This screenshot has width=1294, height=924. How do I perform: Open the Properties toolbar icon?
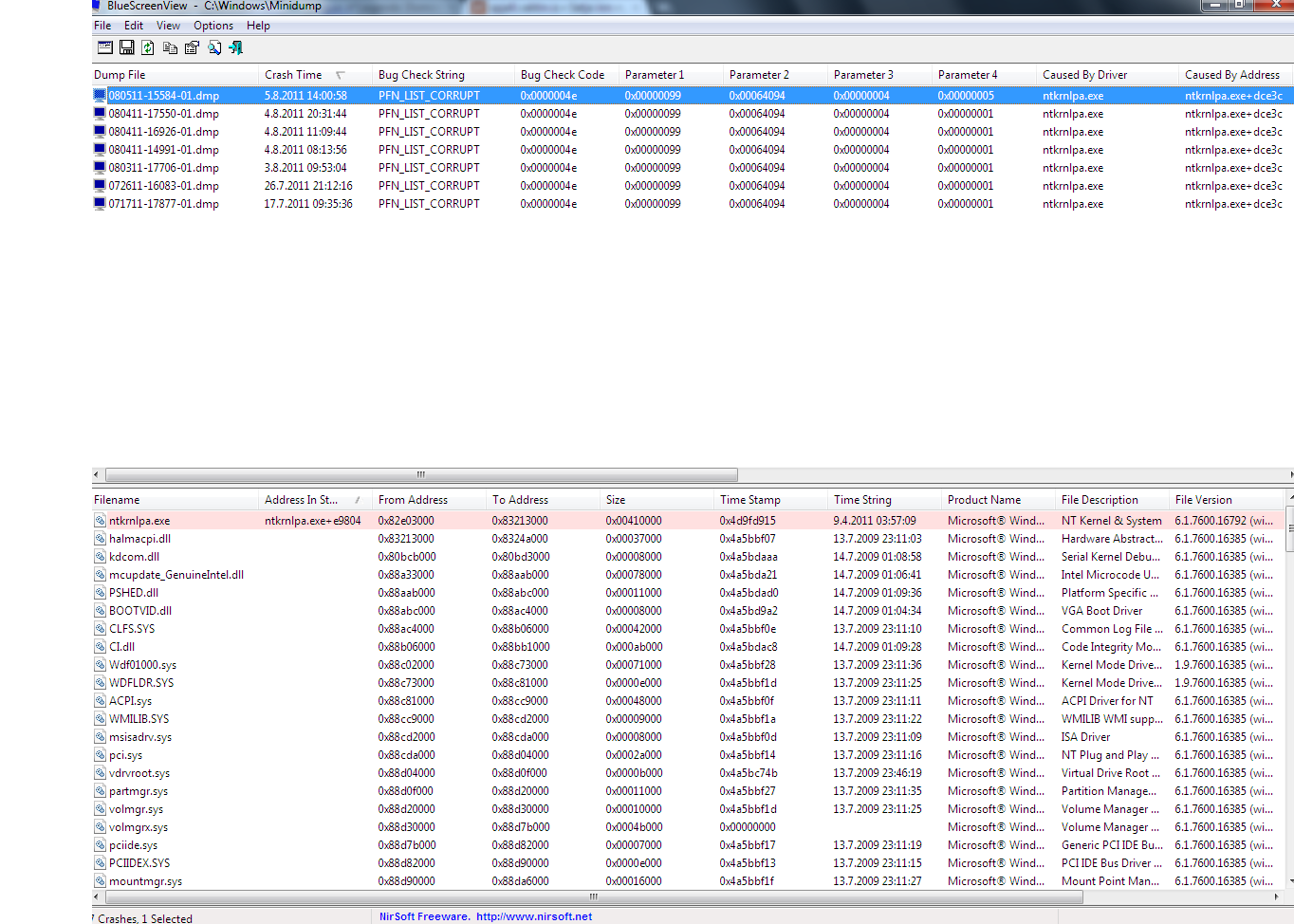pyautogui.click(x=192, y=47)
